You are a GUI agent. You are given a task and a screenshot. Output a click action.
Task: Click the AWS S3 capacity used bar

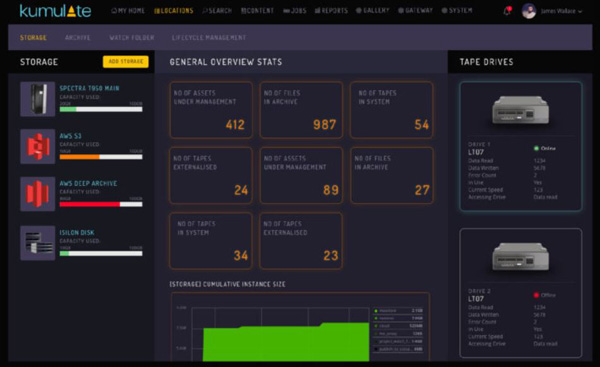click(101, 157)
